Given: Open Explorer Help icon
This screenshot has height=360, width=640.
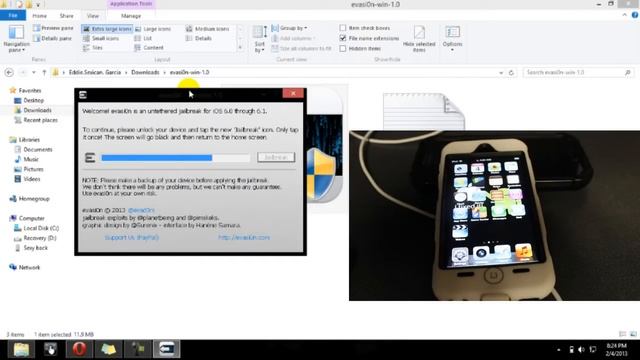Looking at the screenshot, I should [x=635, y=15].
